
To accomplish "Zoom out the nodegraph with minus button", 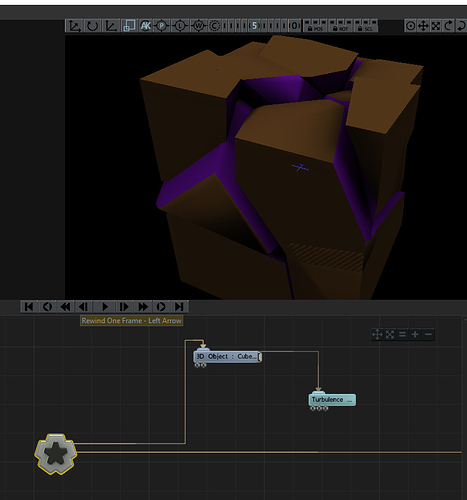I will pos(428,334).
